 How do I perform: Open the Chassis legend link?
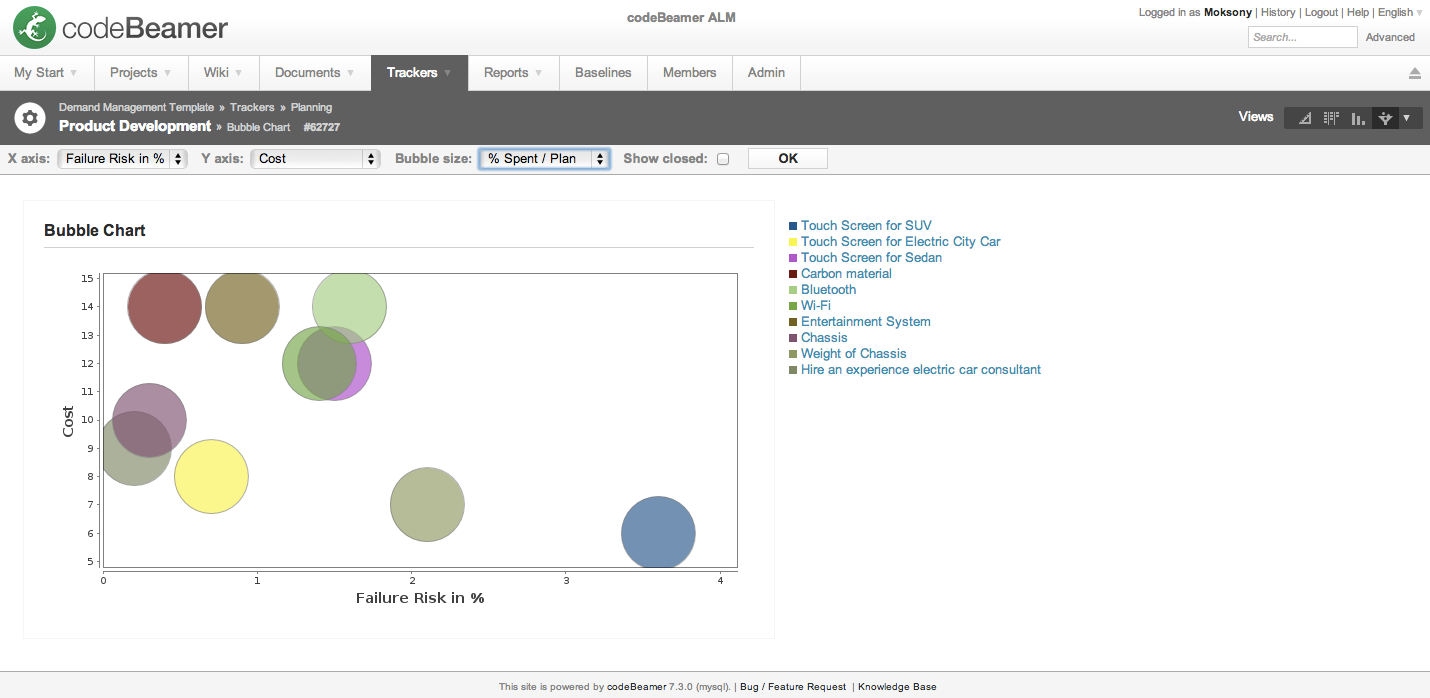pyautogui.click(x=824, y=338)
